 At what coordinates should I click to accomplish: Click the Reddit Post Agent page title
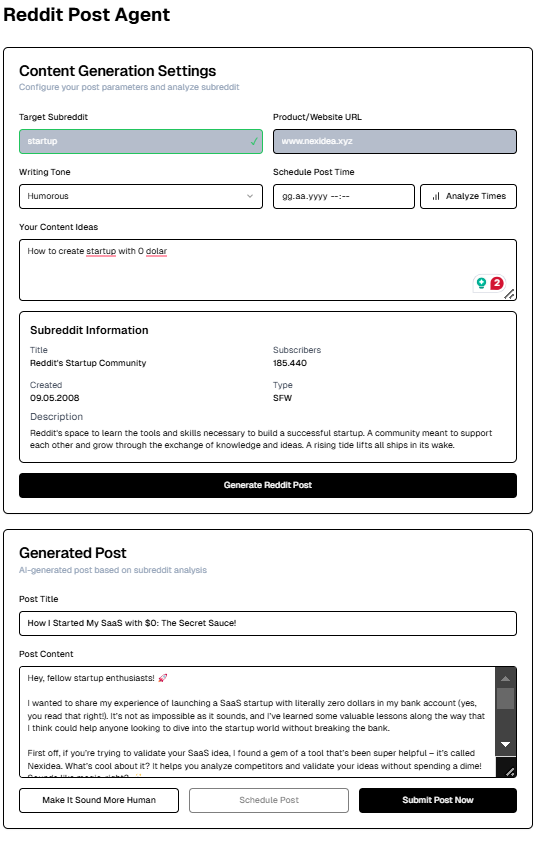click(87, 15)
